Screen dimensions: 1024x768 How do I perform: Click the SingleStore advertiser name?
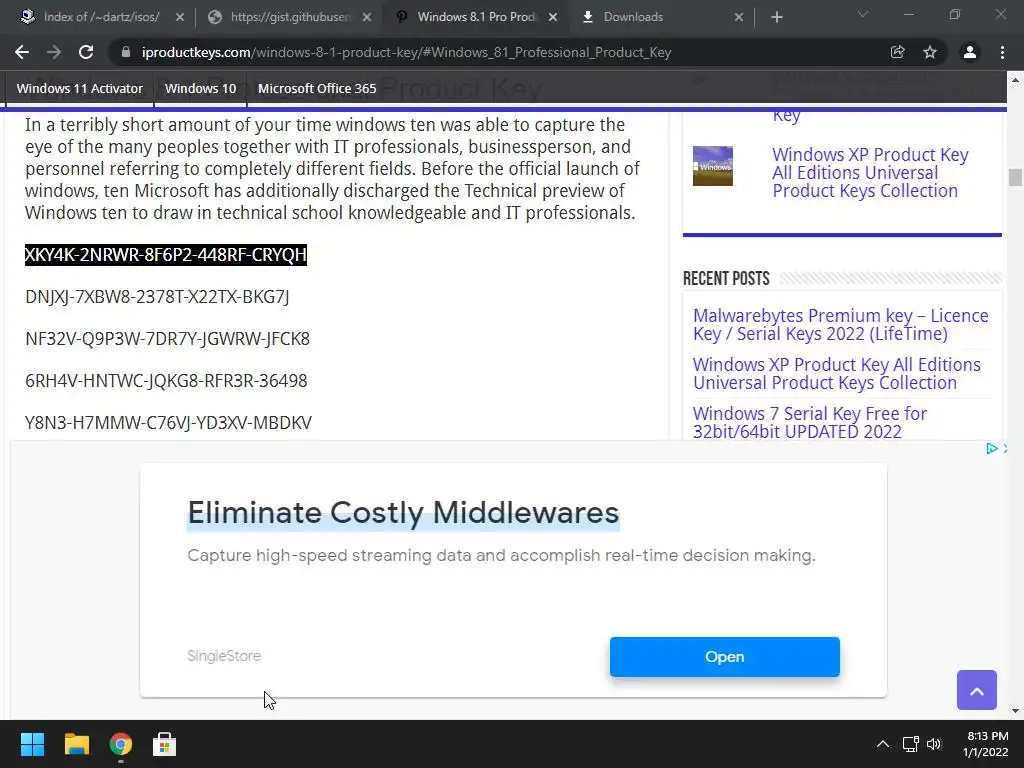224,656
